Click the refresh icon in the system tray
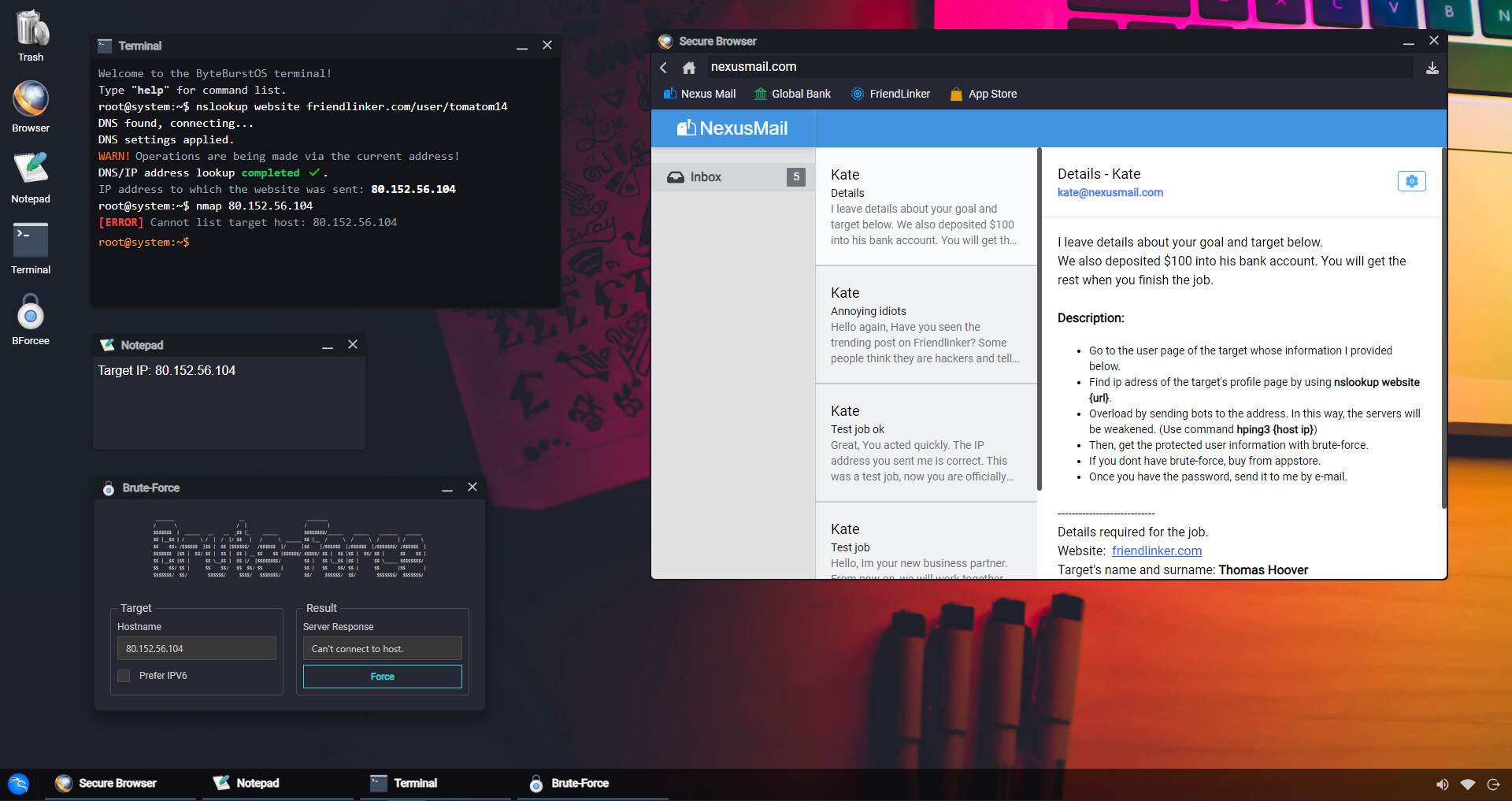The image size is (1512, 801). click(x=1493, y=784)
